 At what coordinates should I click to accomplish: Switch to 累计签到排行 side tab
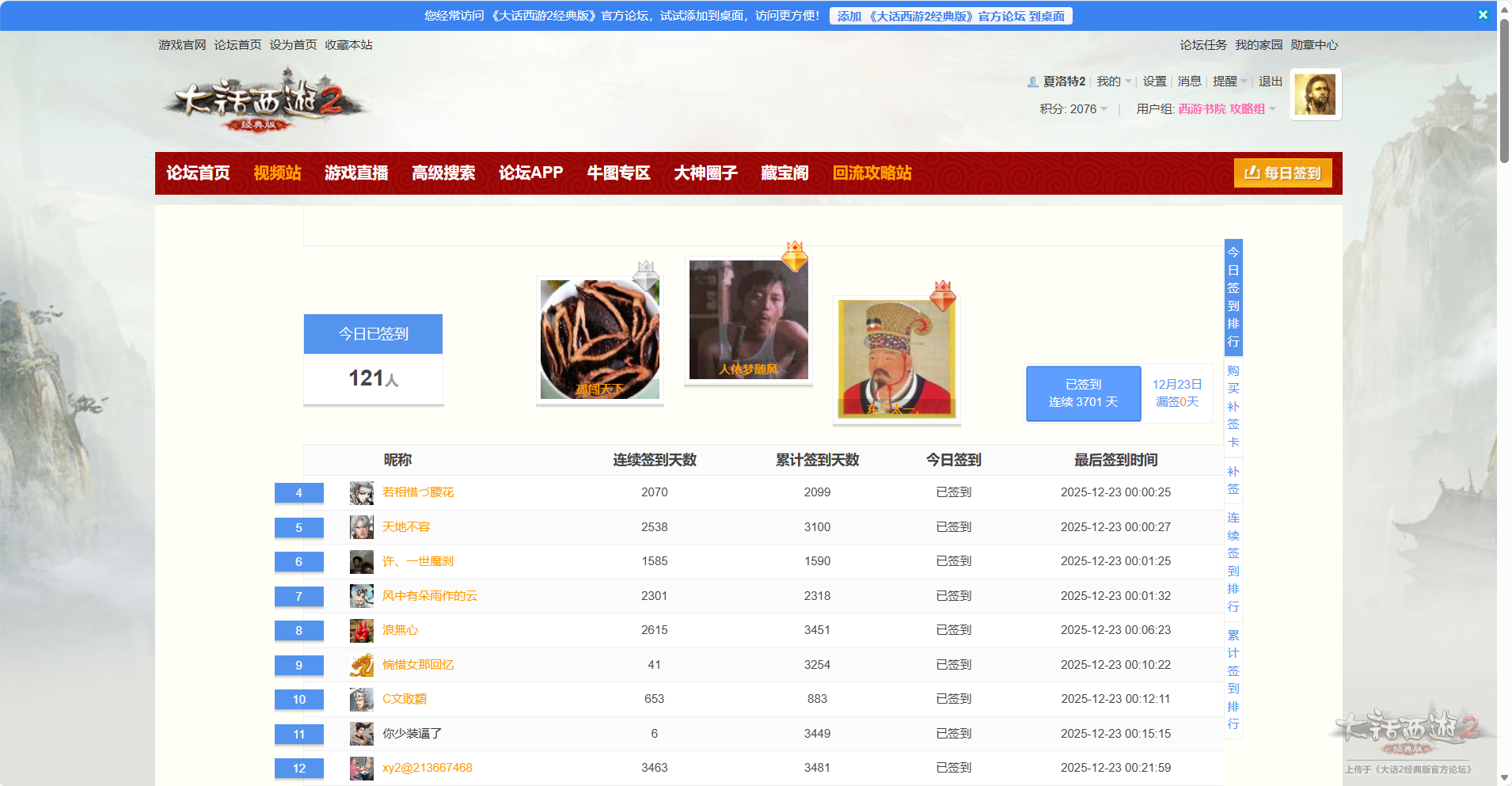[x=1233, y=679]
